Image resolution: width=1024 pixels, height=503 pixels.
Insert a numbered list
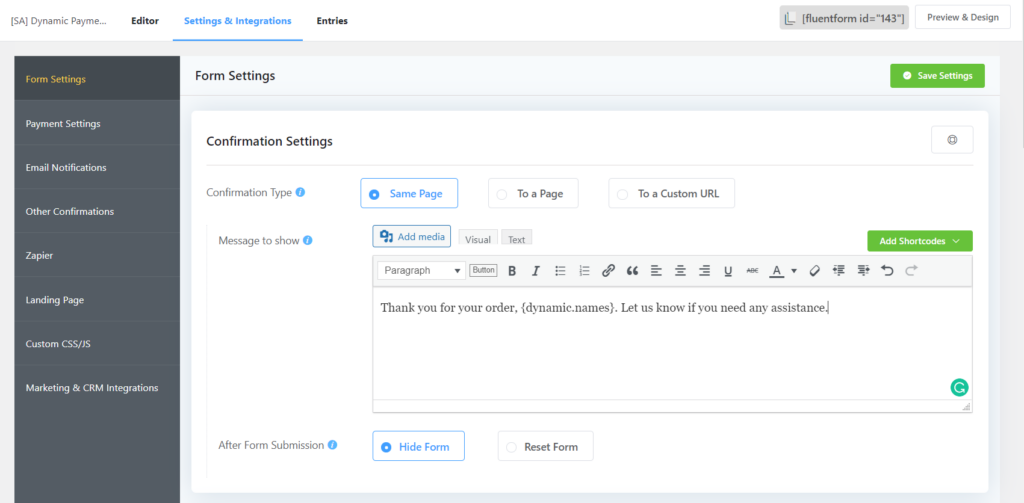pos(584,270)
